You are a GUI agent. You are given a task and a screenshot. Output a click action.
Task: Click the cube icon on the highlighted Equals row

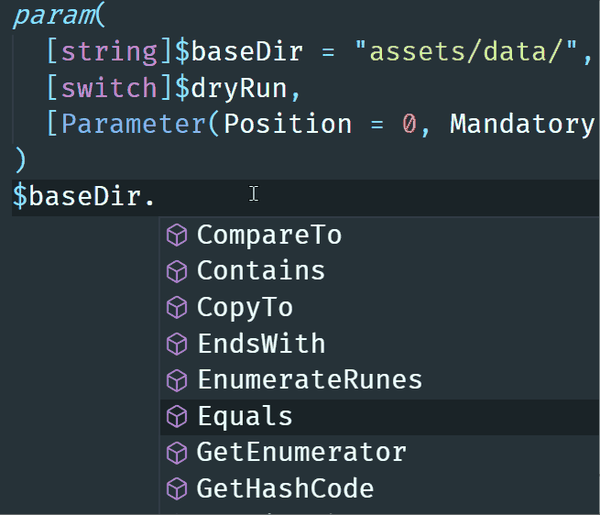click(x=177, y=416)
